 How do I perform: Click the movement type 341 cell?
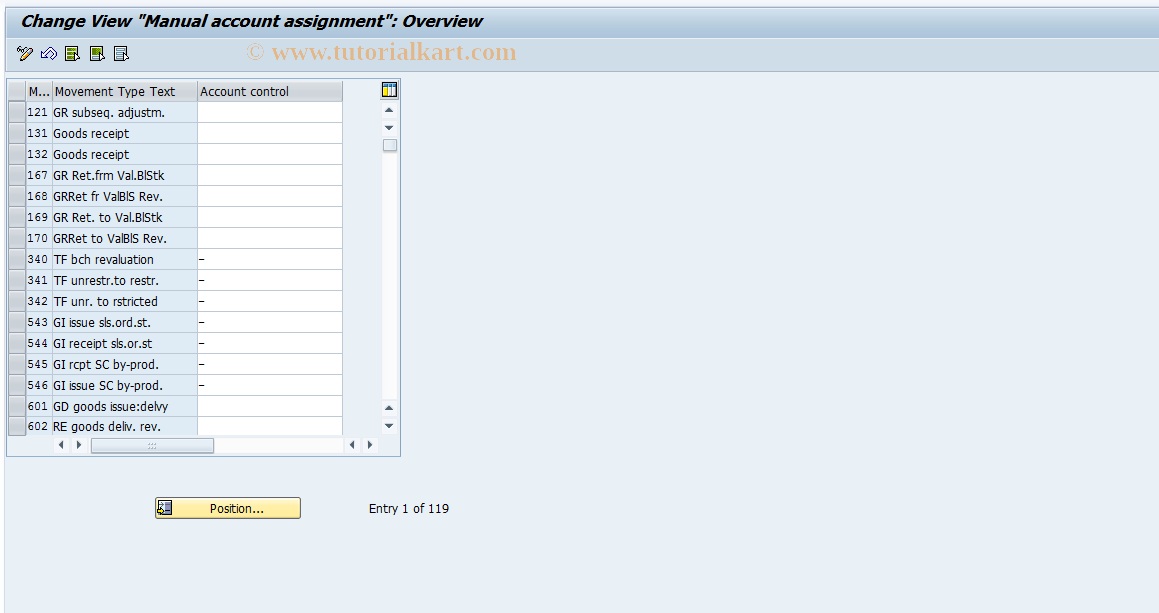tap(38, 280)
